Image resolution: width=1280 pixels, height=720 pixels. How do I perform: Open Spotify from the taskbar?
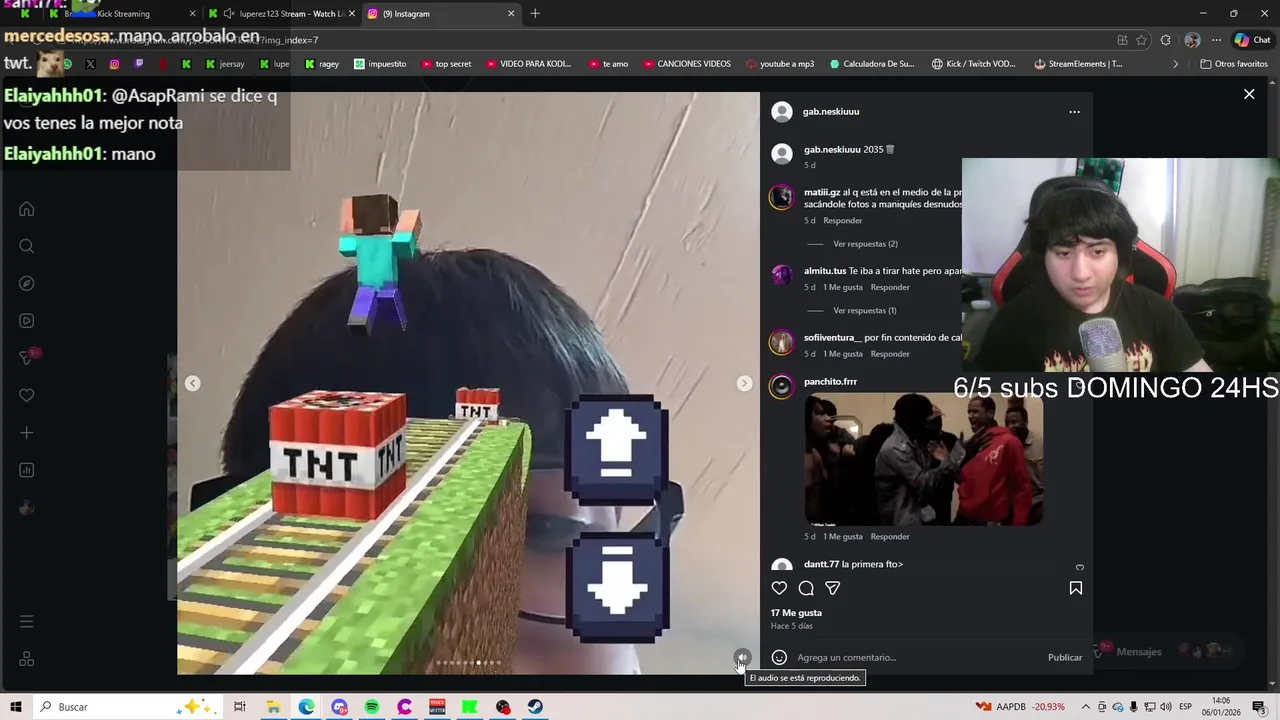(x=372, y=707)
